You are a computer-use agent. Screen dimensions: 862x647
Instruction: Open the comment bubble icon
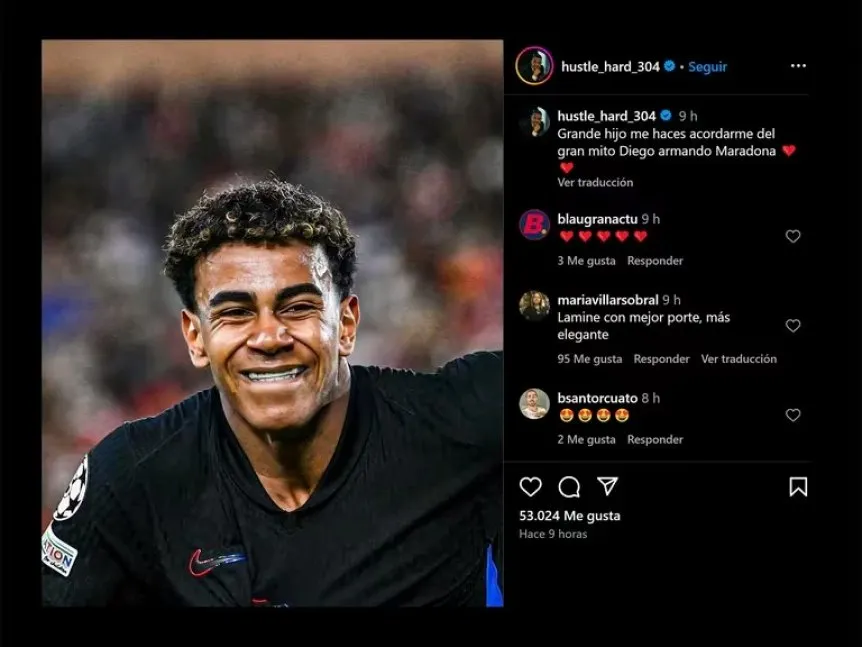[569, 486]
